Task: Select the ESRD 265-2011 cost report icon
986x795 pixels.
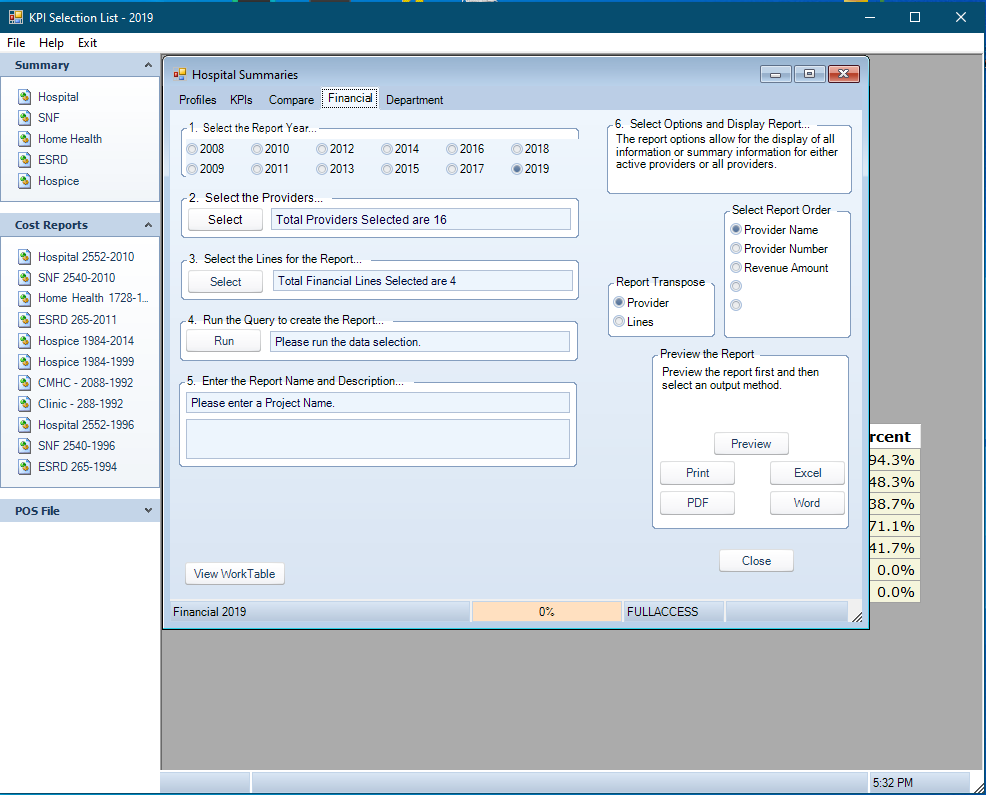Action: (24, 320)
